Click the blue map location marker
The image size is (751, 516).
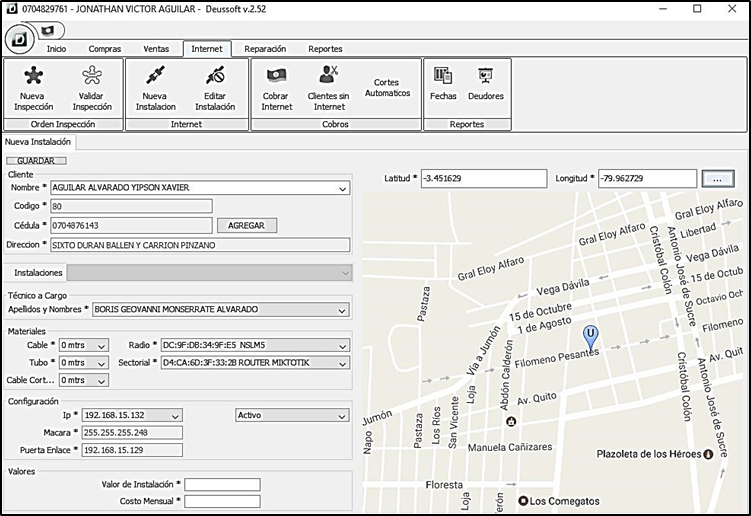coord(591,335)
